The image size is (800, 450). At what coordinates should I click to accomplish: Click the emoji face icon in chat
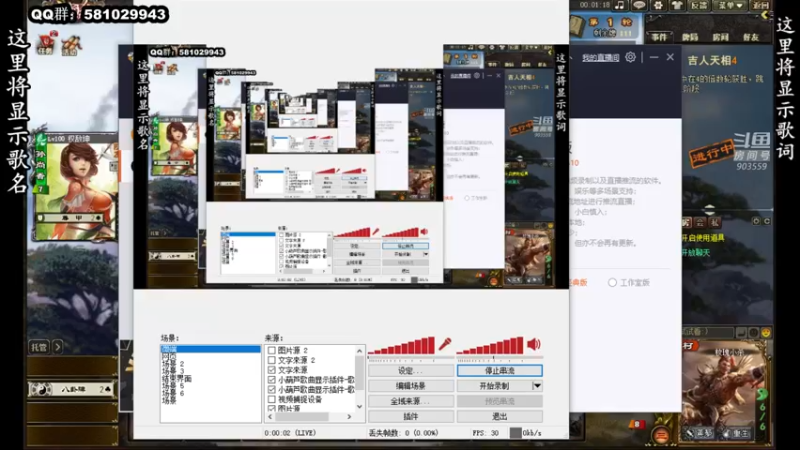(x=765, y=333)
